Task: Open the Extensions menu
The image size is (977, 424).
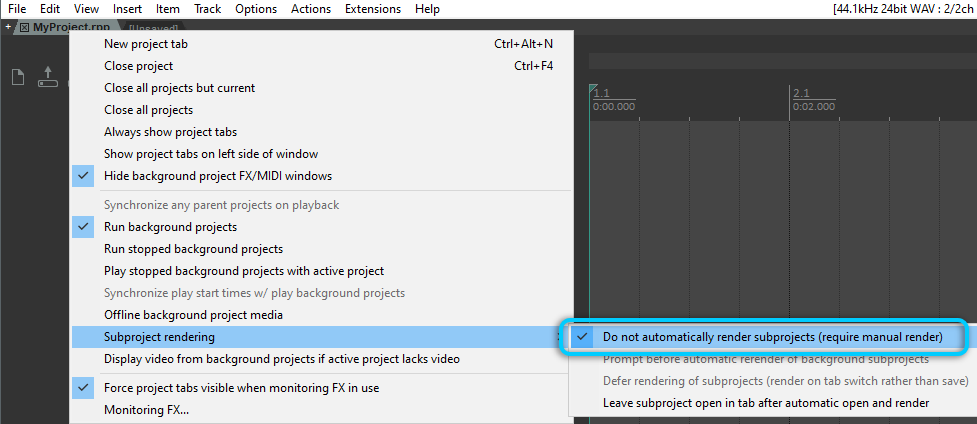Action: pyautogui.click(x=372, y=9)
